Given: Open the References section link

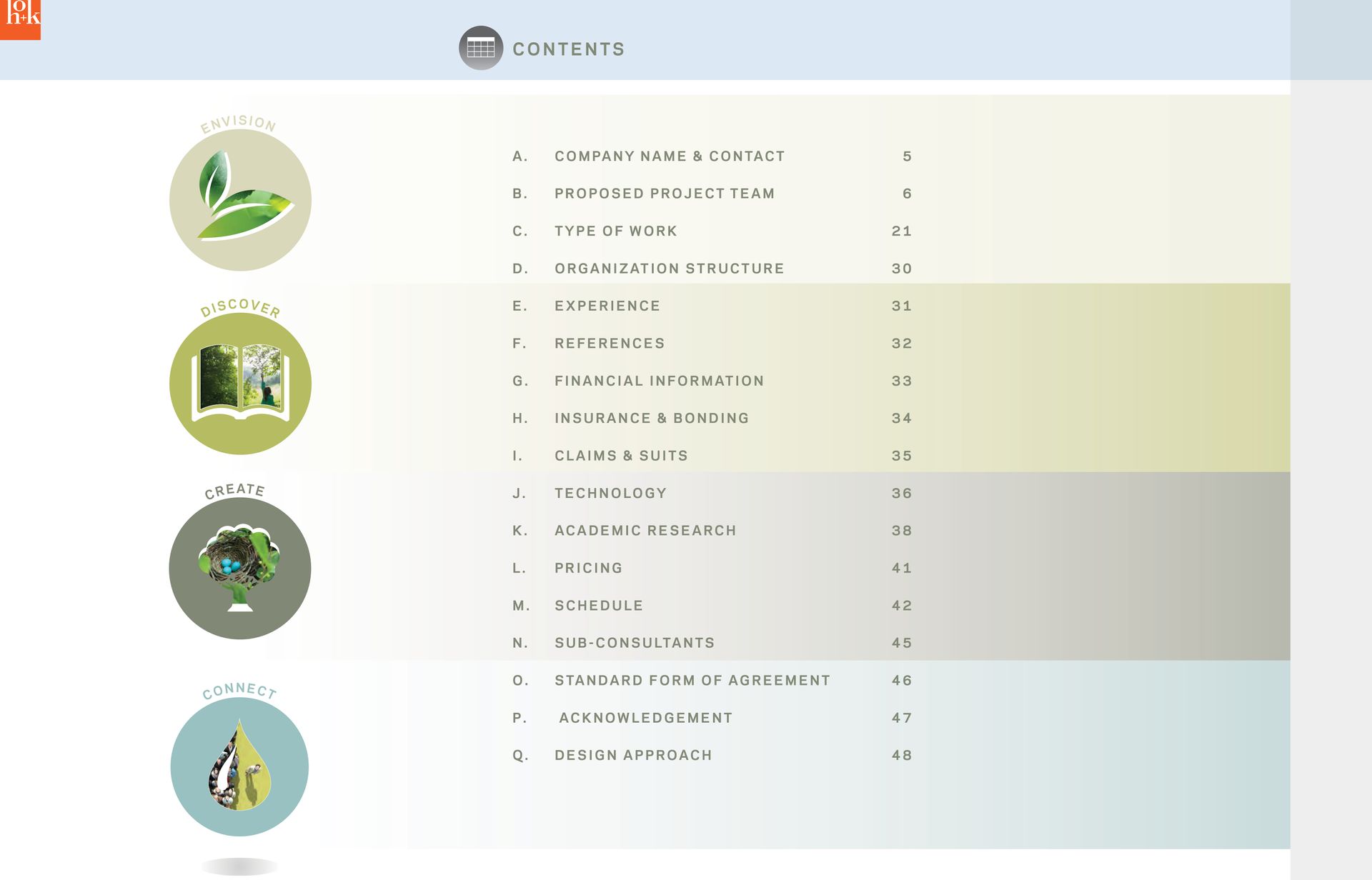Looking at the screenshot, I should click(x=610, y=344).
